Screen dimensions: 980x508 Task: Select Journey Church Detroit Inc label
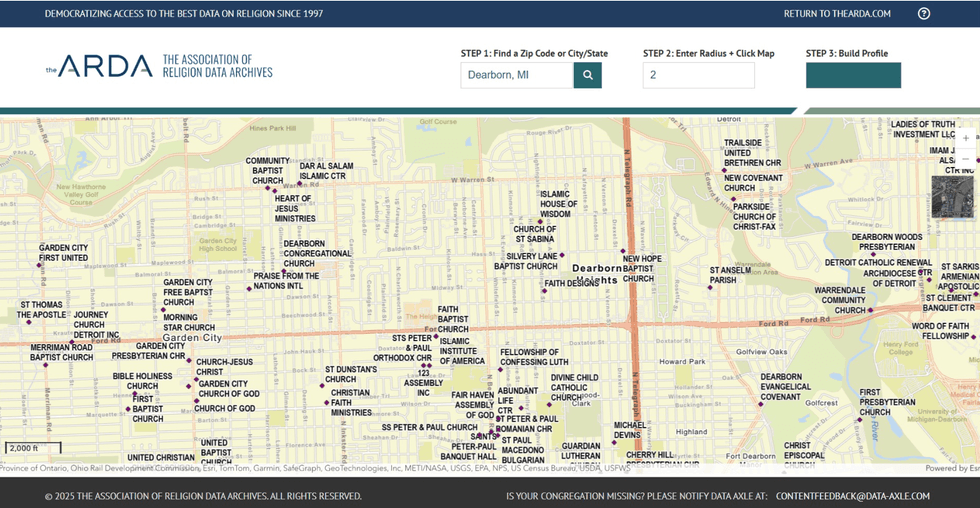pos(96,325)
